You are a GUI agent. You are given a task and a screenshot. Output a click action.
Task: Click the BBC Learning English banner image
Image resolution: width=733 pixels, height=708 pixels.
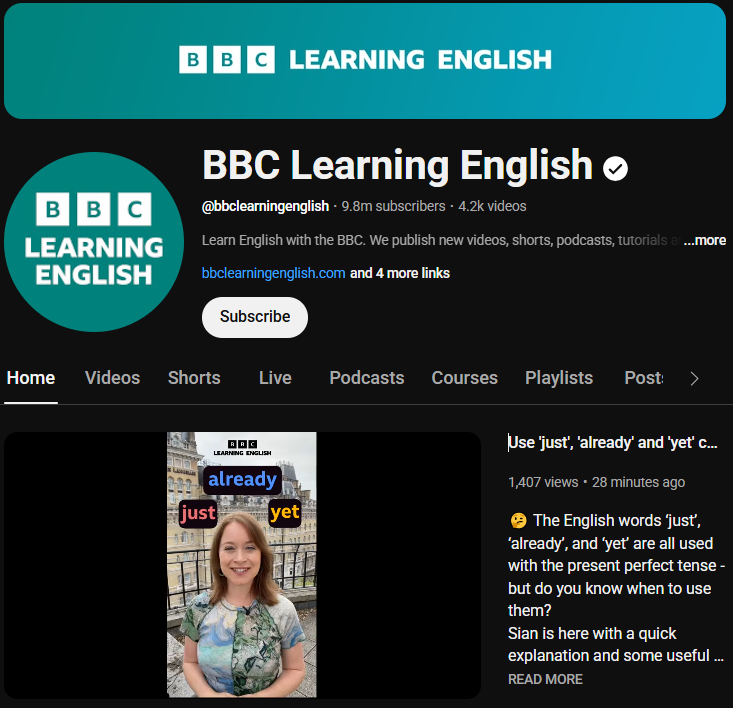pos(365,61)
